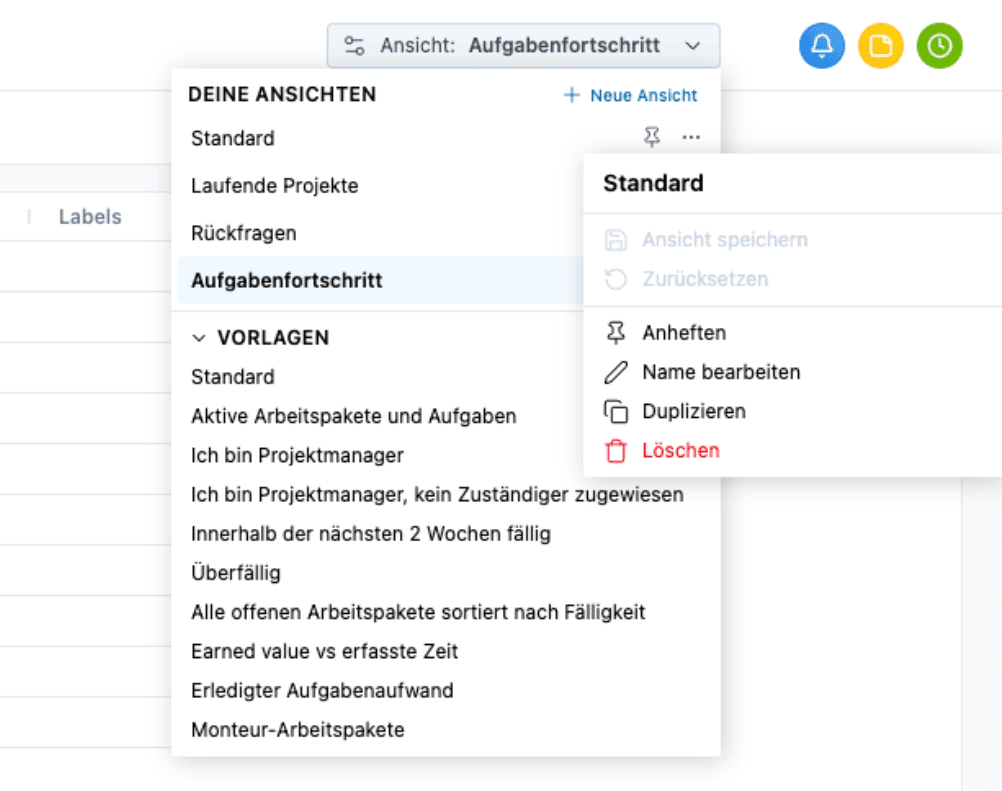Select the Monteur-Arbeitspakete template
Viewport: 1002px width, 791px height.
(298, 730)
